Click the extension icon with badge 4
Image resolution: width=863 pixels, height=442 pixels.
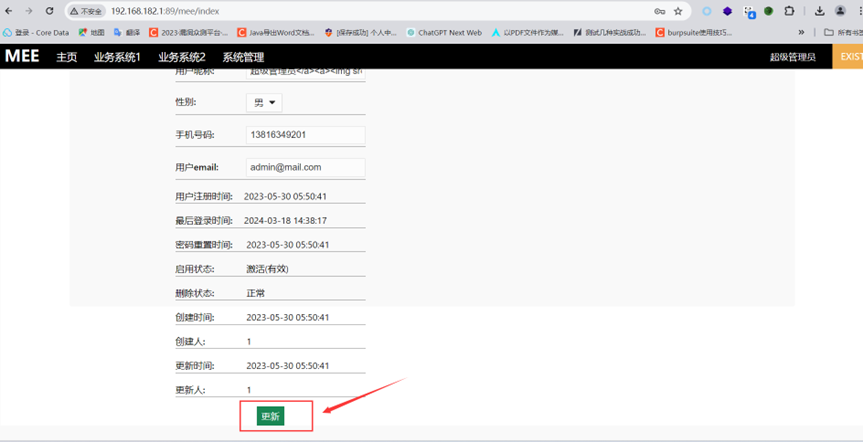(x=749, y=12)
